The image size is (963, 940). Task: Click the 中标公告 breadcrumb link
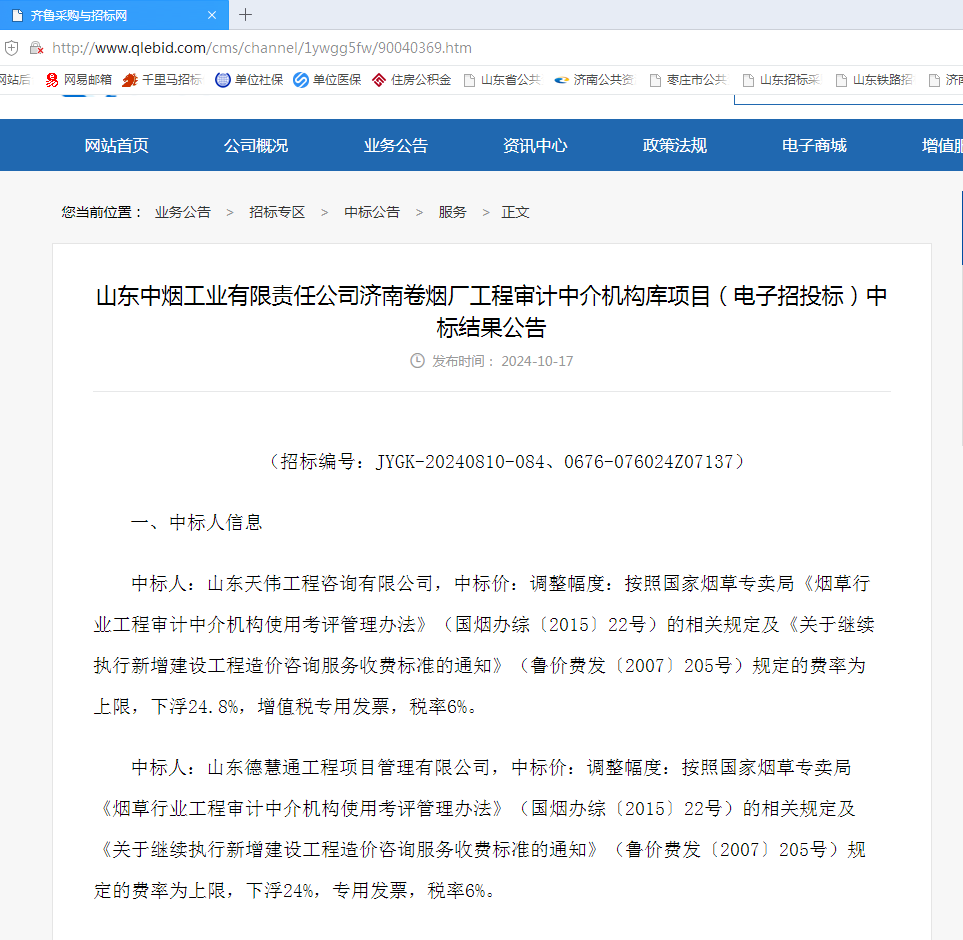(x=373, y=211)
